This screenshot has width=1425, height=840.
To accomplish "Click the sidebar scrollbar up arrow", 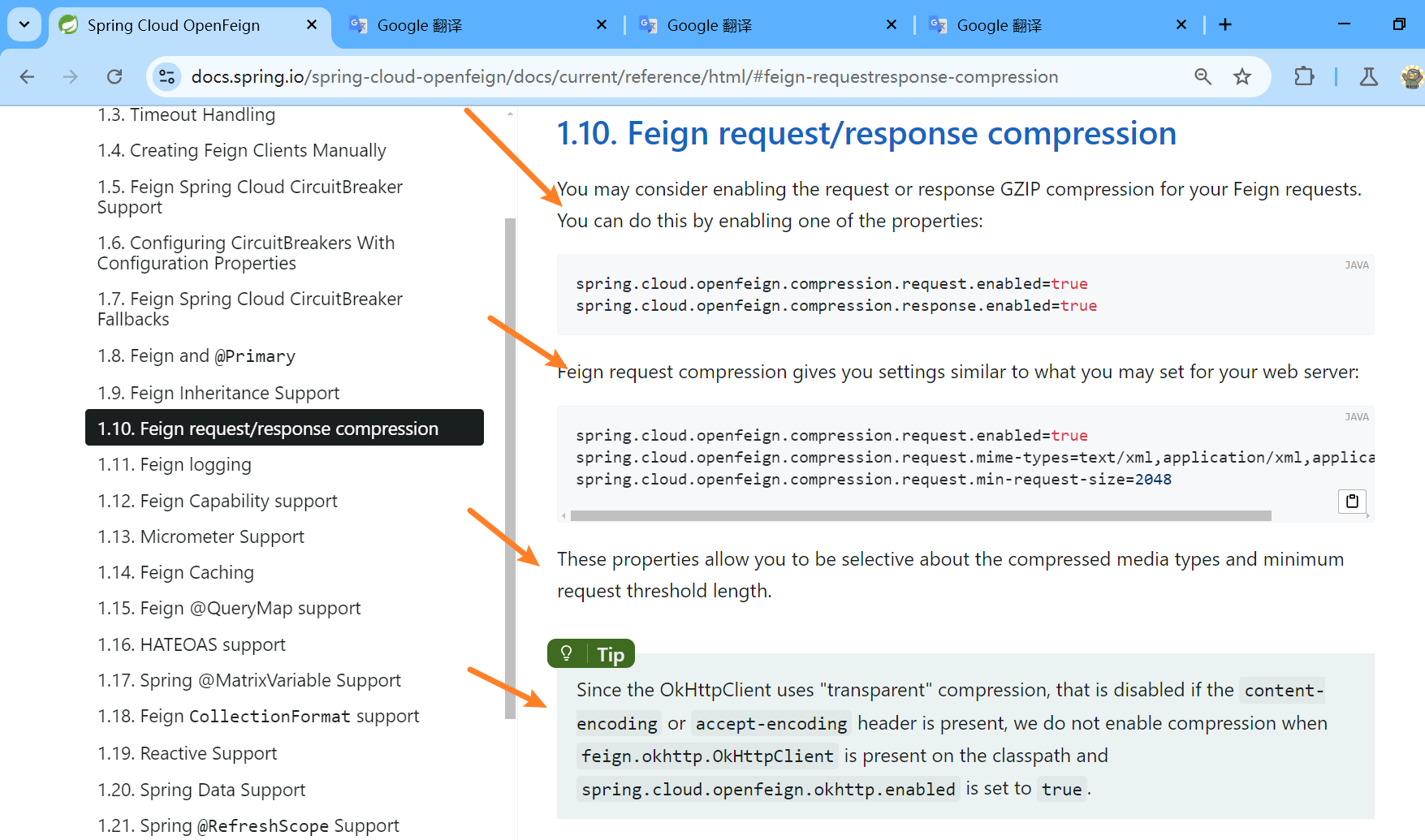I will click(510, 114).
